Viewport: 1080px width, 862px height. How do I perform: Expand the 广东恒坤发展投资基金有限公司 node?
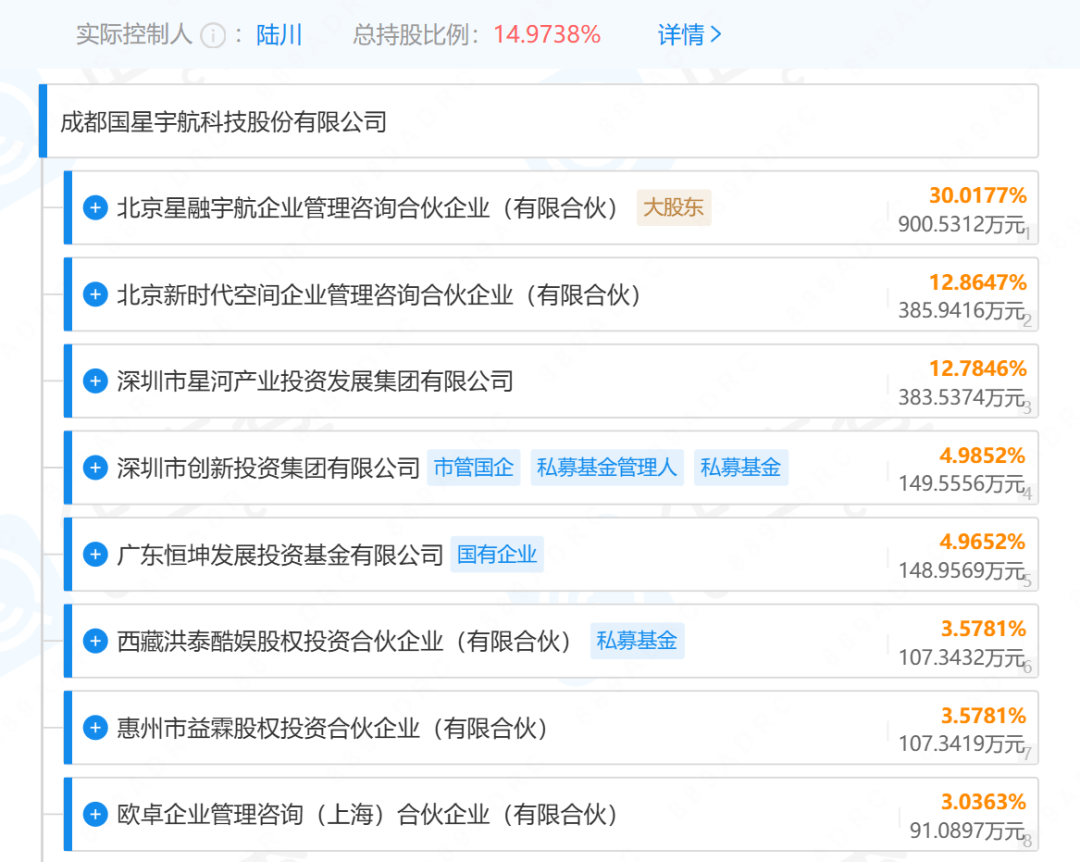click(95, 554)
